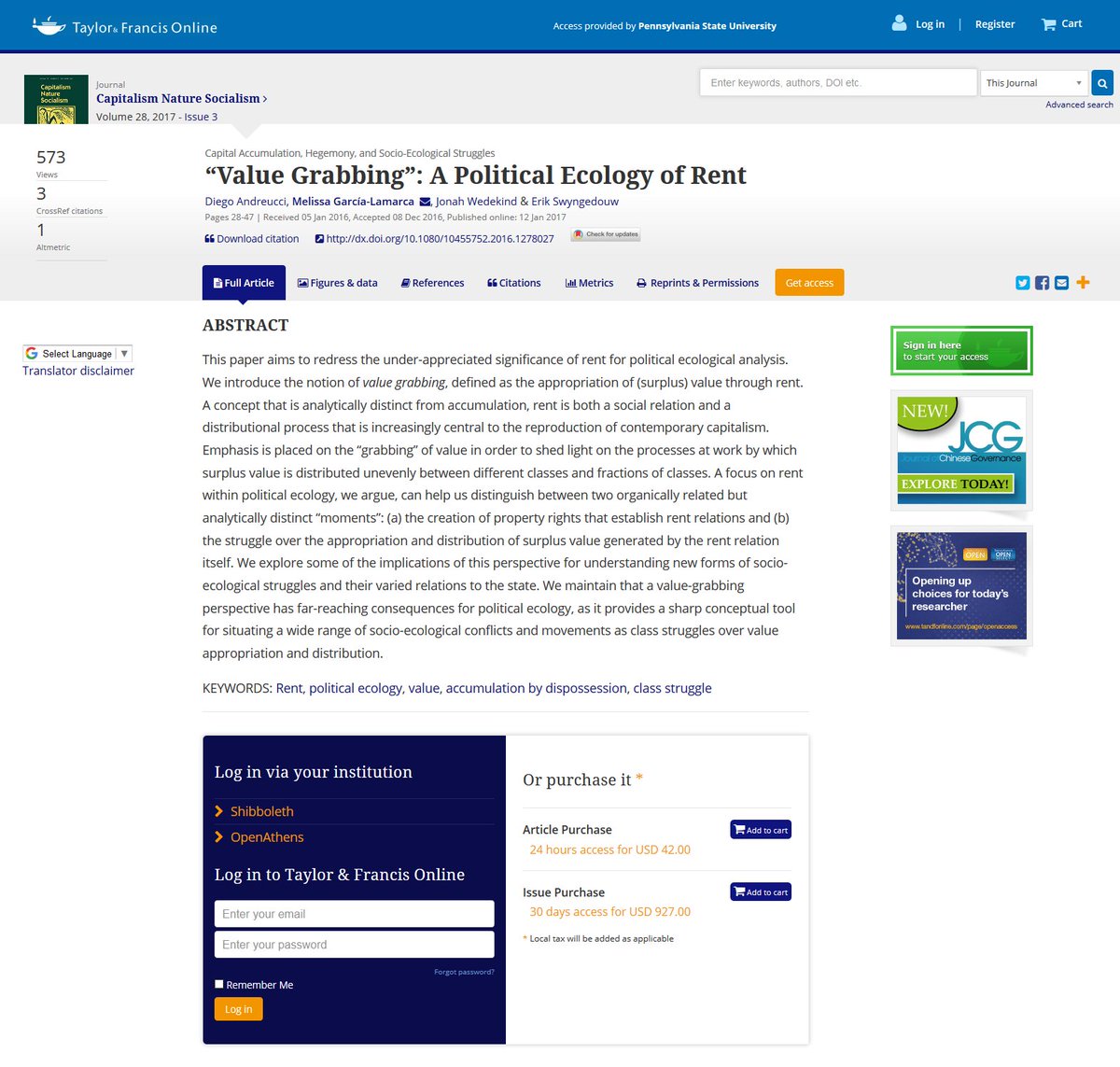Open more sharing options plus icon
The image size is (1120, 1067).
1083,282
